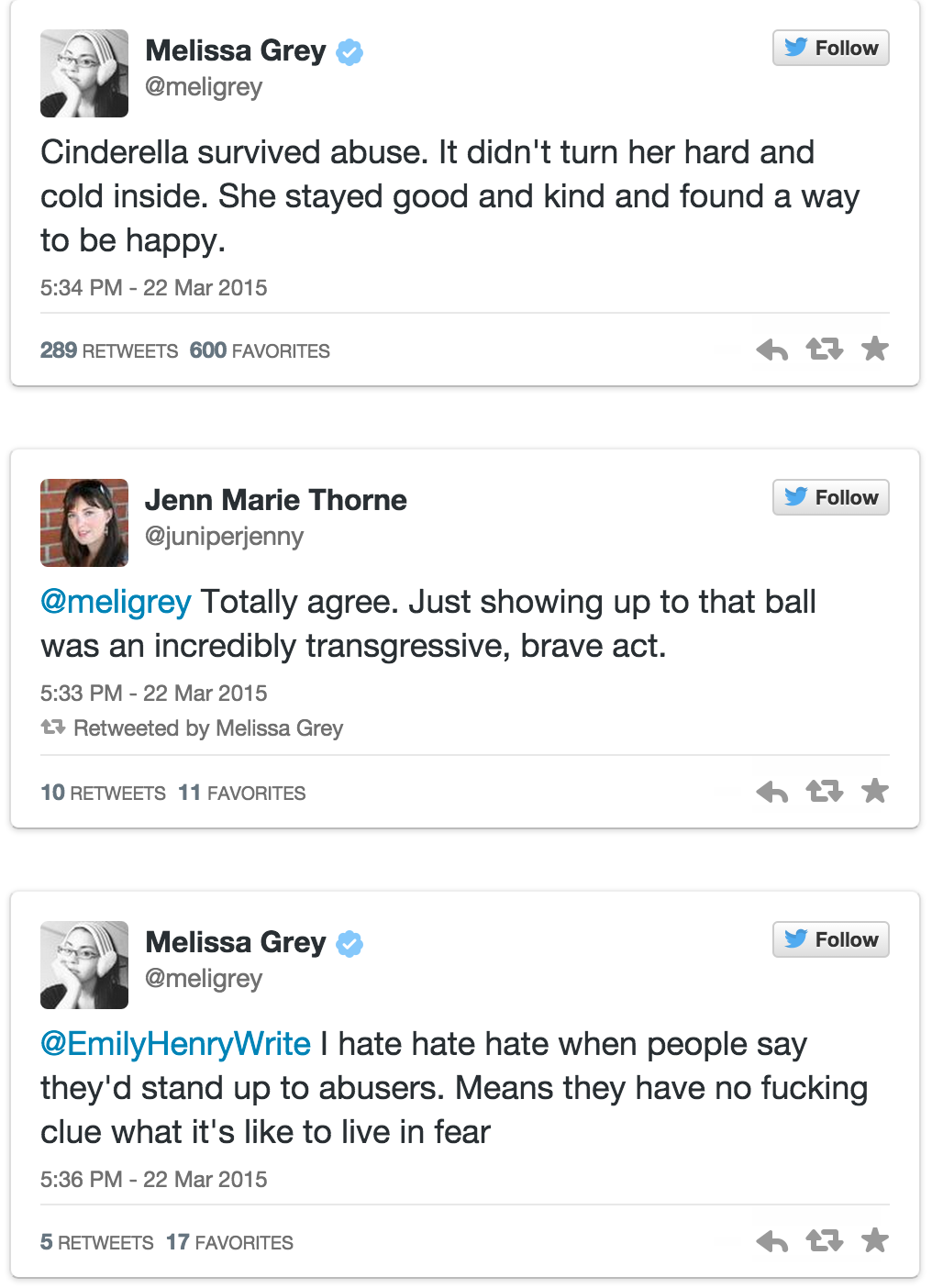Follow Melissa Grey from the first tweet
The image size is (943, 1288).
(x=830, y=48)
